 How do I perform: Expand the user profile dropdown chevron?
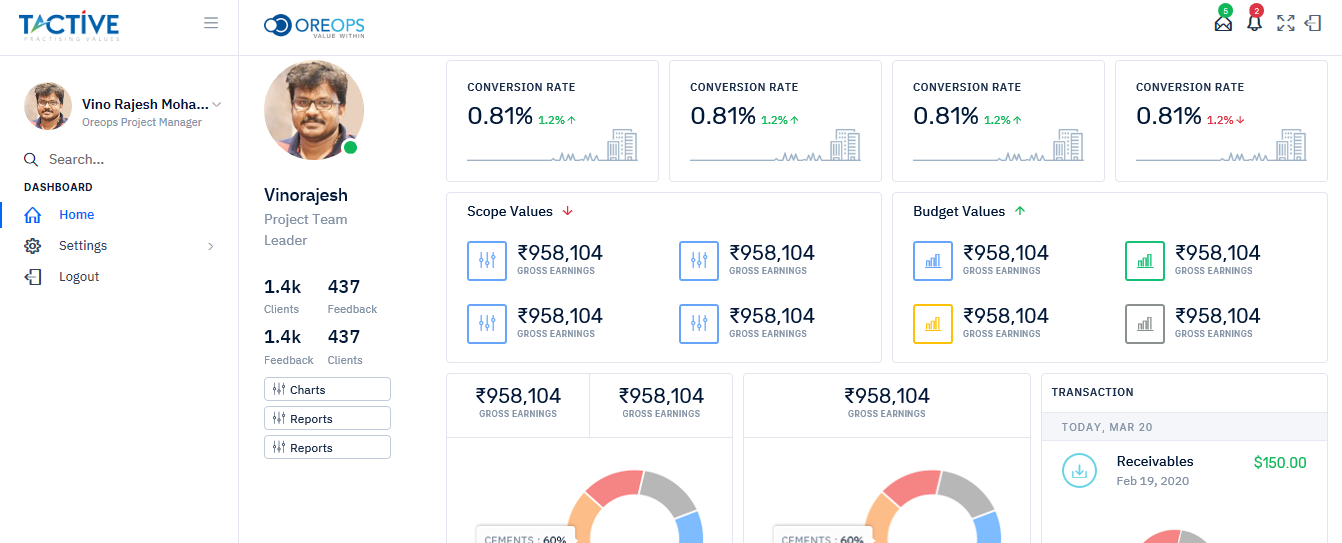[217, 105]
